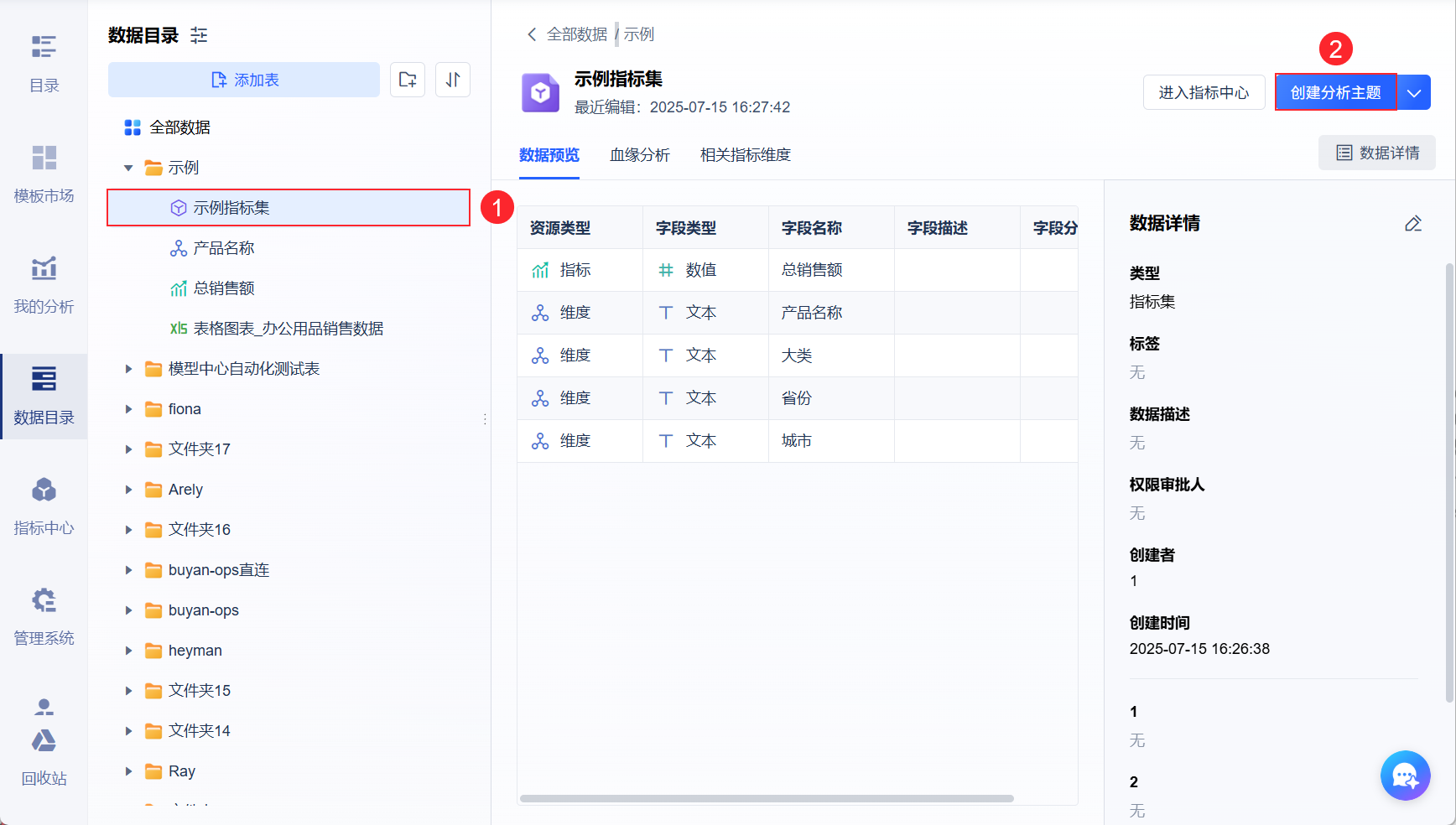This screenshot has width=1456, height=825.
Task: Toggle the 数据详情 panel button
Action: tap(1377, 153)
